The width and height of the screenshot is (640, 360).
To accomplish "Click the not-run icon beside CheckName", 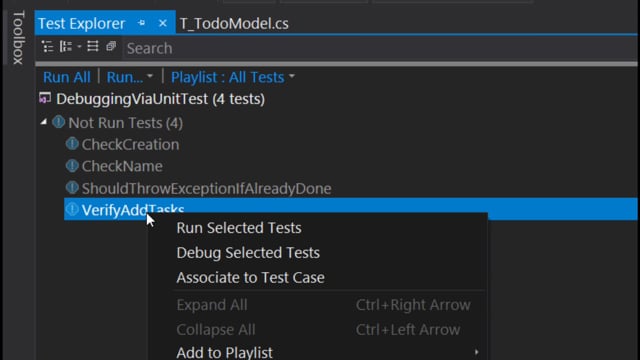I will 72,166.
